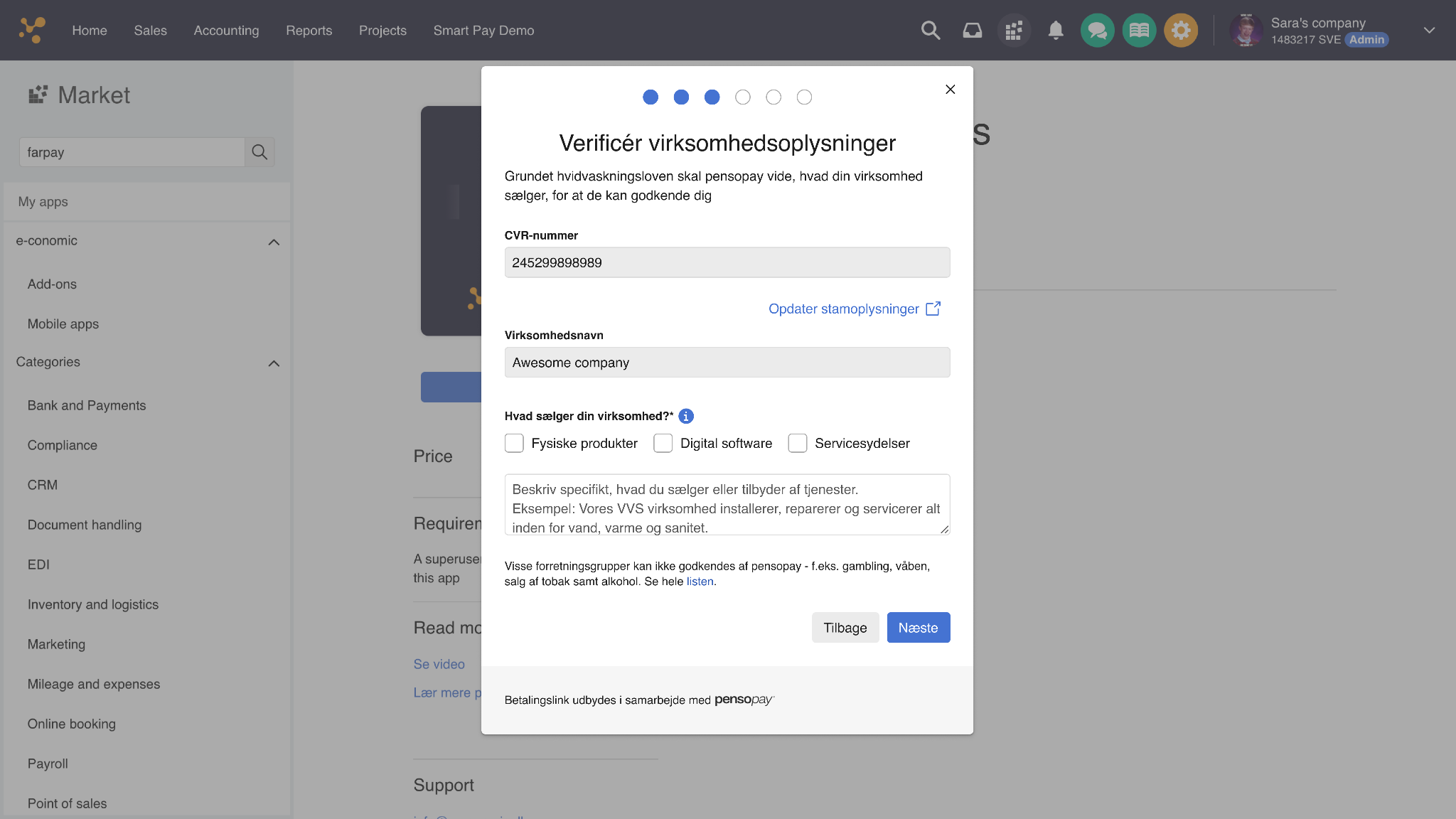Open the company account dropdown

1429,30
